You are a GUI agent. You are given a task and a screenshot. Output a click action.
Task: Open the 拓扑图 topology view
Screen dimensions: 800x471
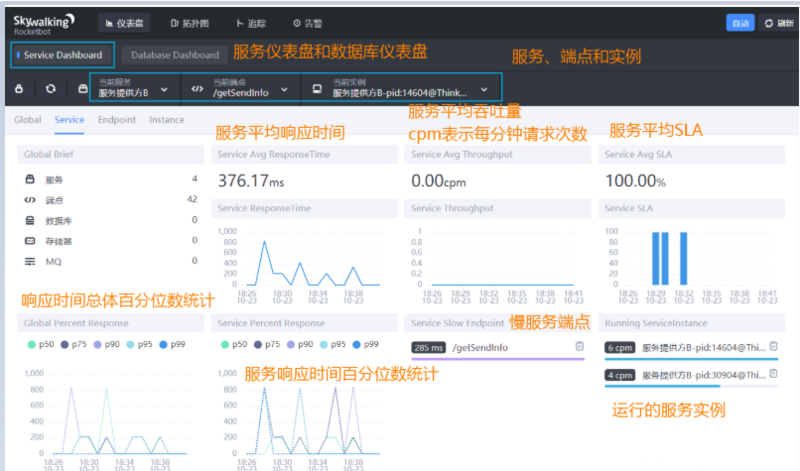pyautogui.click(x=179, y=22)
